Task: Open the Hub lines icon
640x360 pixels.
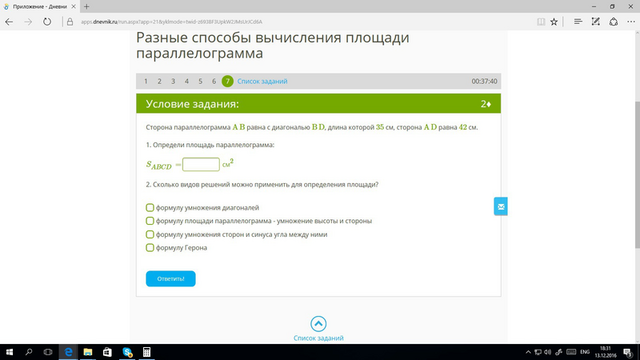Action: (578, 22)
